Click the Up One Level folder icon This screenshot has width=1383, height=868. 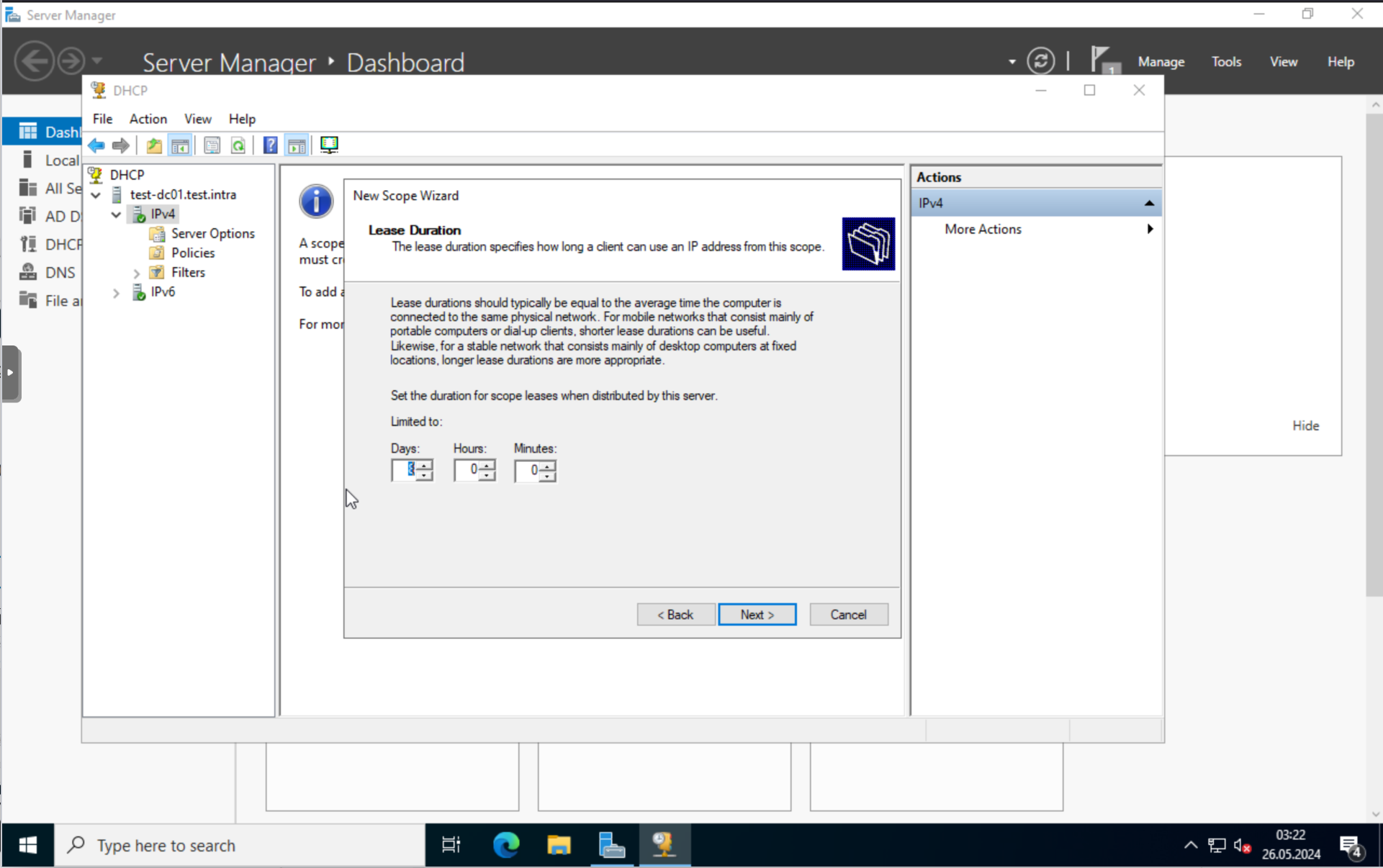[154, 145]
